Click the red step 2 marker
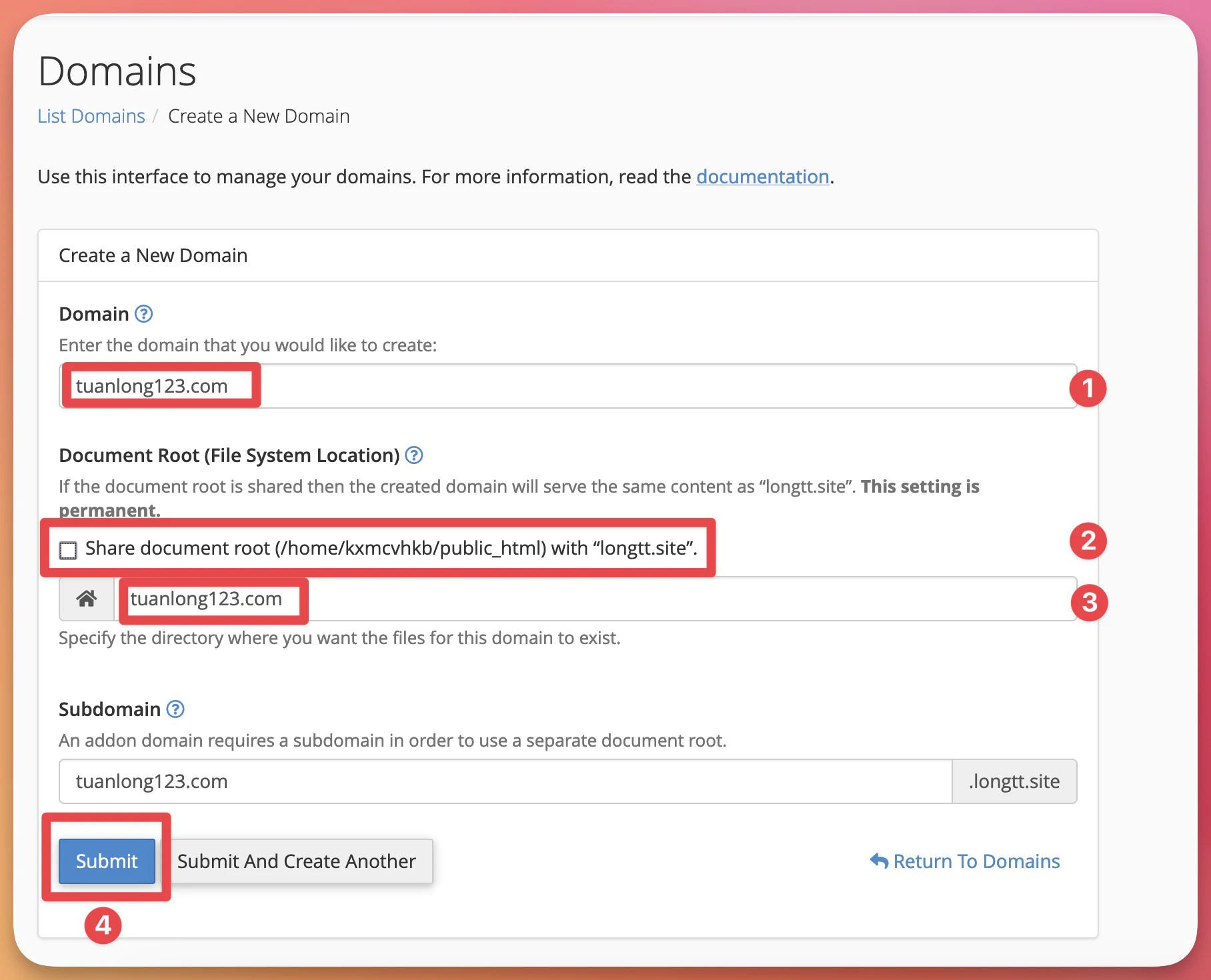 pyautogui.click(x=1088, y=541)
